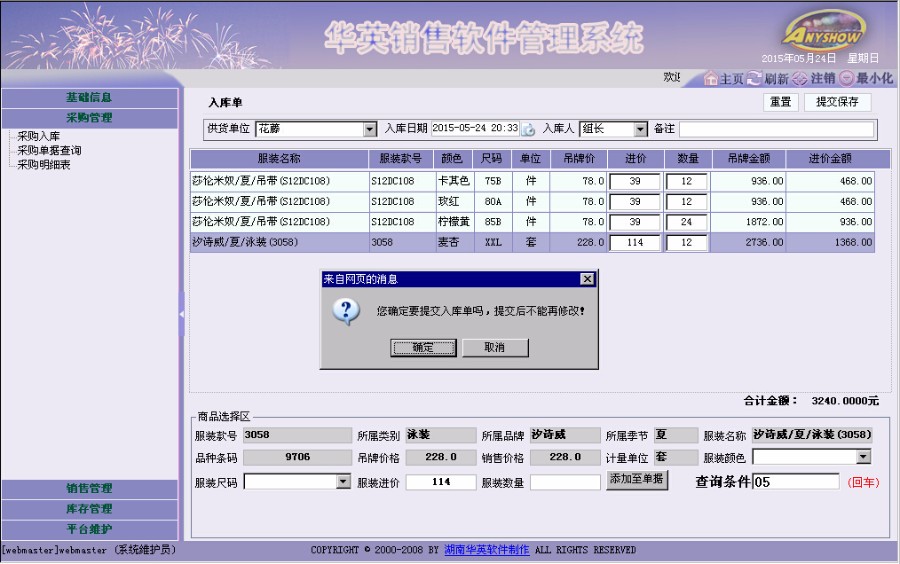Click the 查询条件 input showing 05
Image resolution: width=900 pixels, height=564 pixels.
point(796,481)
